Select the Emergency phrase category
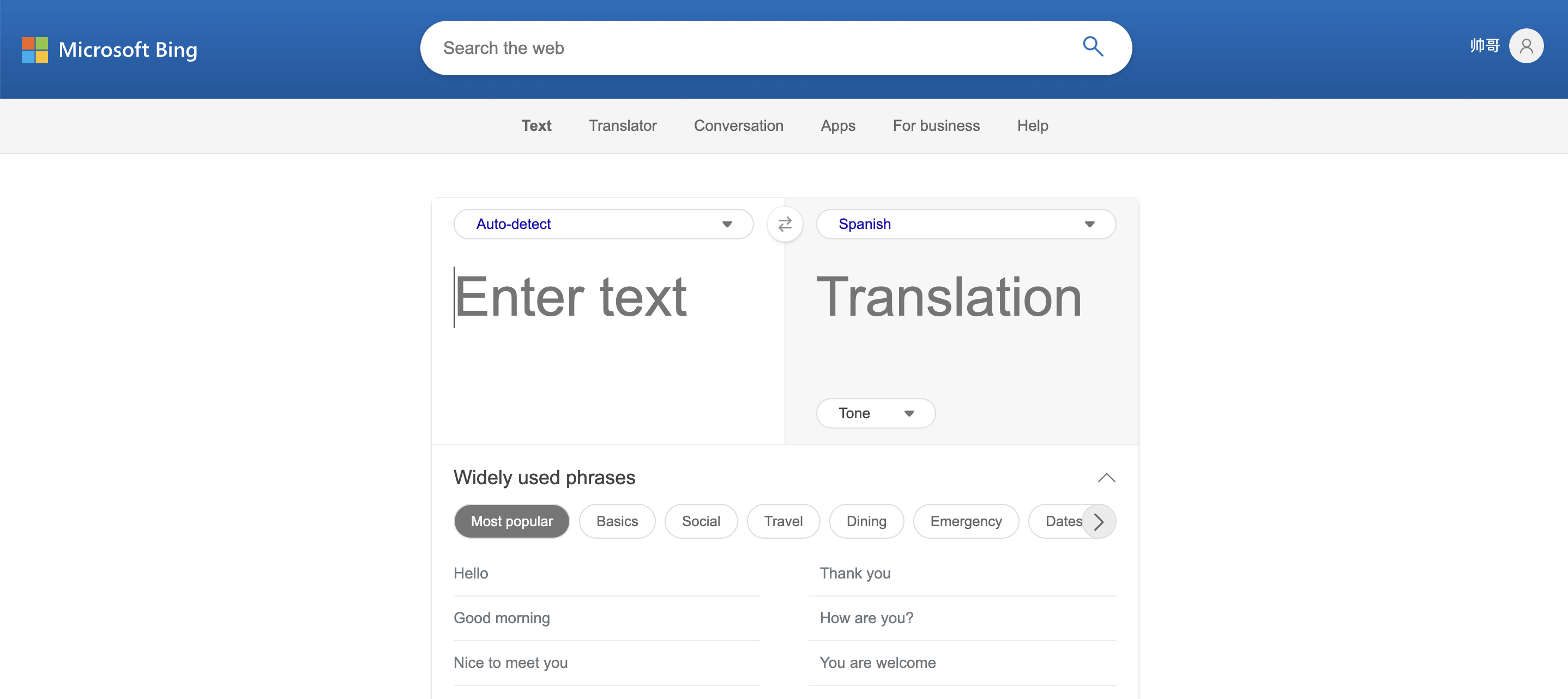The height and width of the screenshot is (699, 1568). point(966,521)
